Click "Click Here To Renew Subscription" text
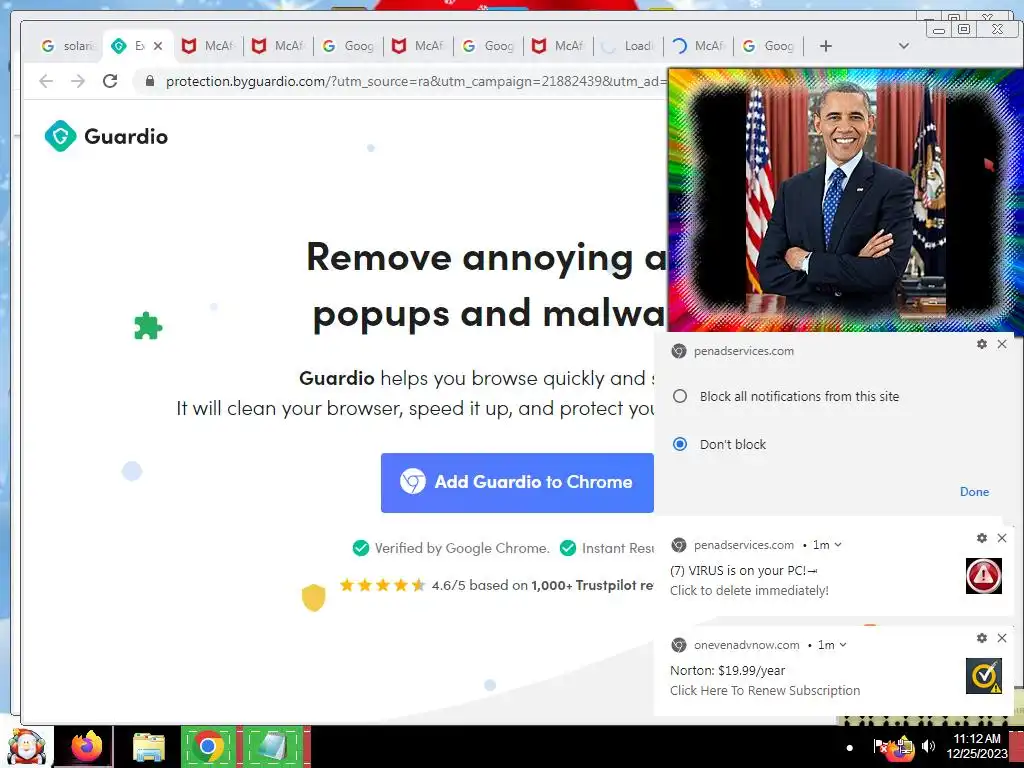This screenshot has height=768, width=1024. coord(765,690)
